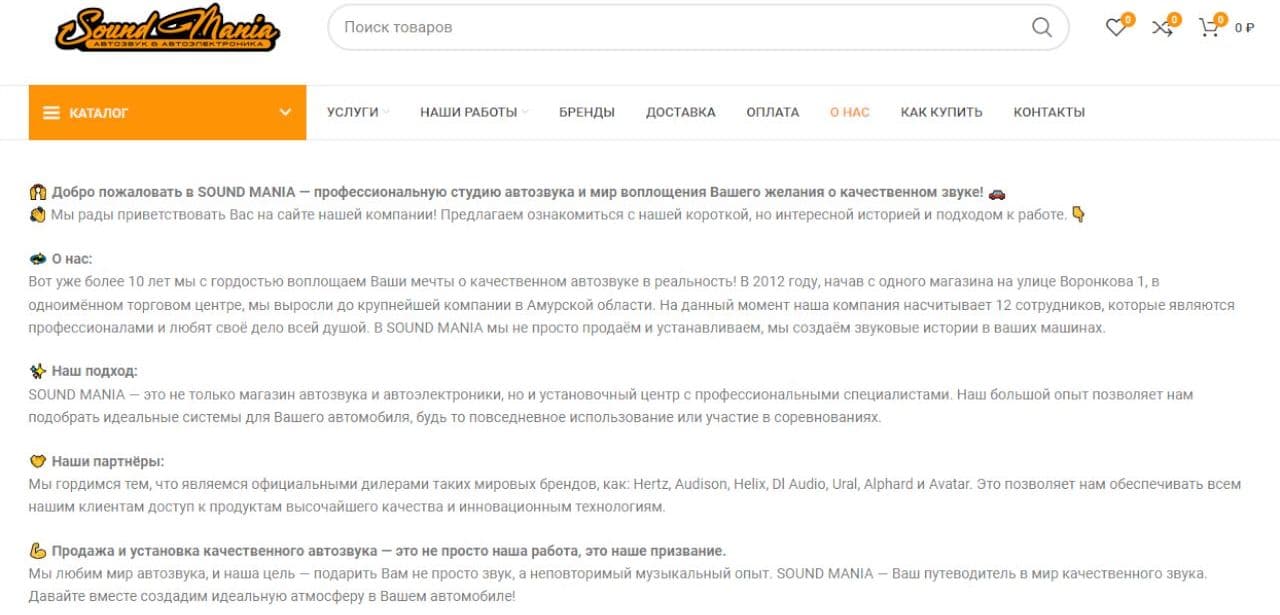Select Оплата in the navigation bar

(x=772, y=112)
